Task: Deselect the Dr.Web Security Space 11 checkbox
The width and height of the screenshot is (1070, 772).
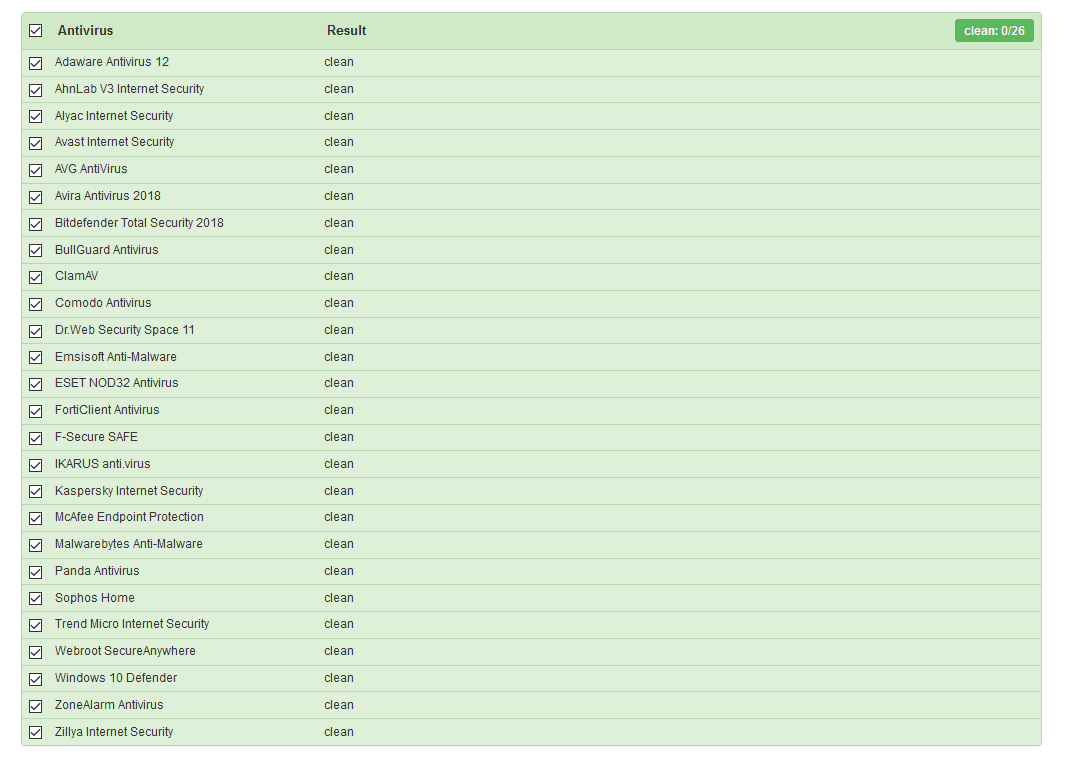Action: point(36,331)
